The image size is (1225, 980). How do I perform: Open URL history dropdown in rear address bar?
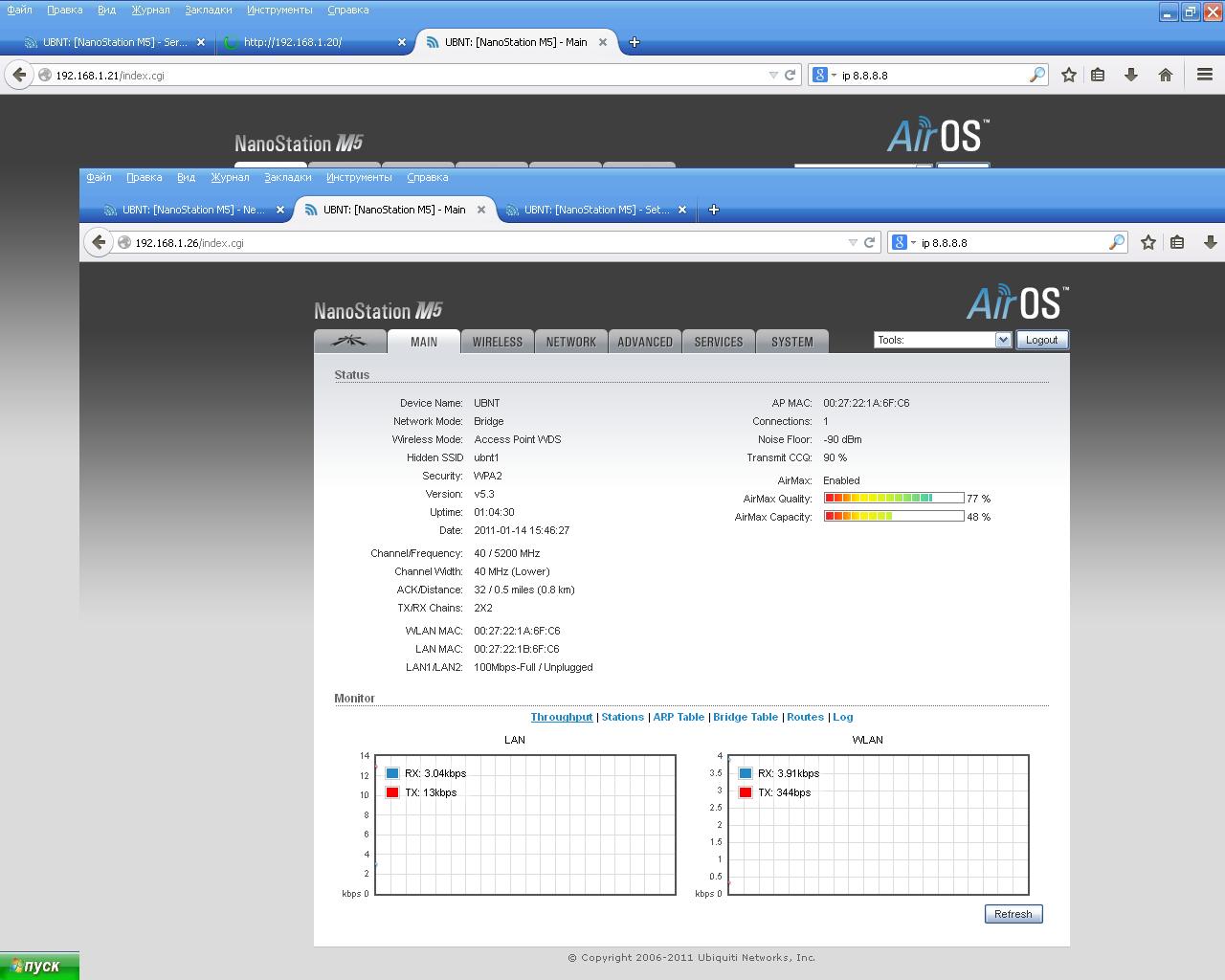(773, 75)
